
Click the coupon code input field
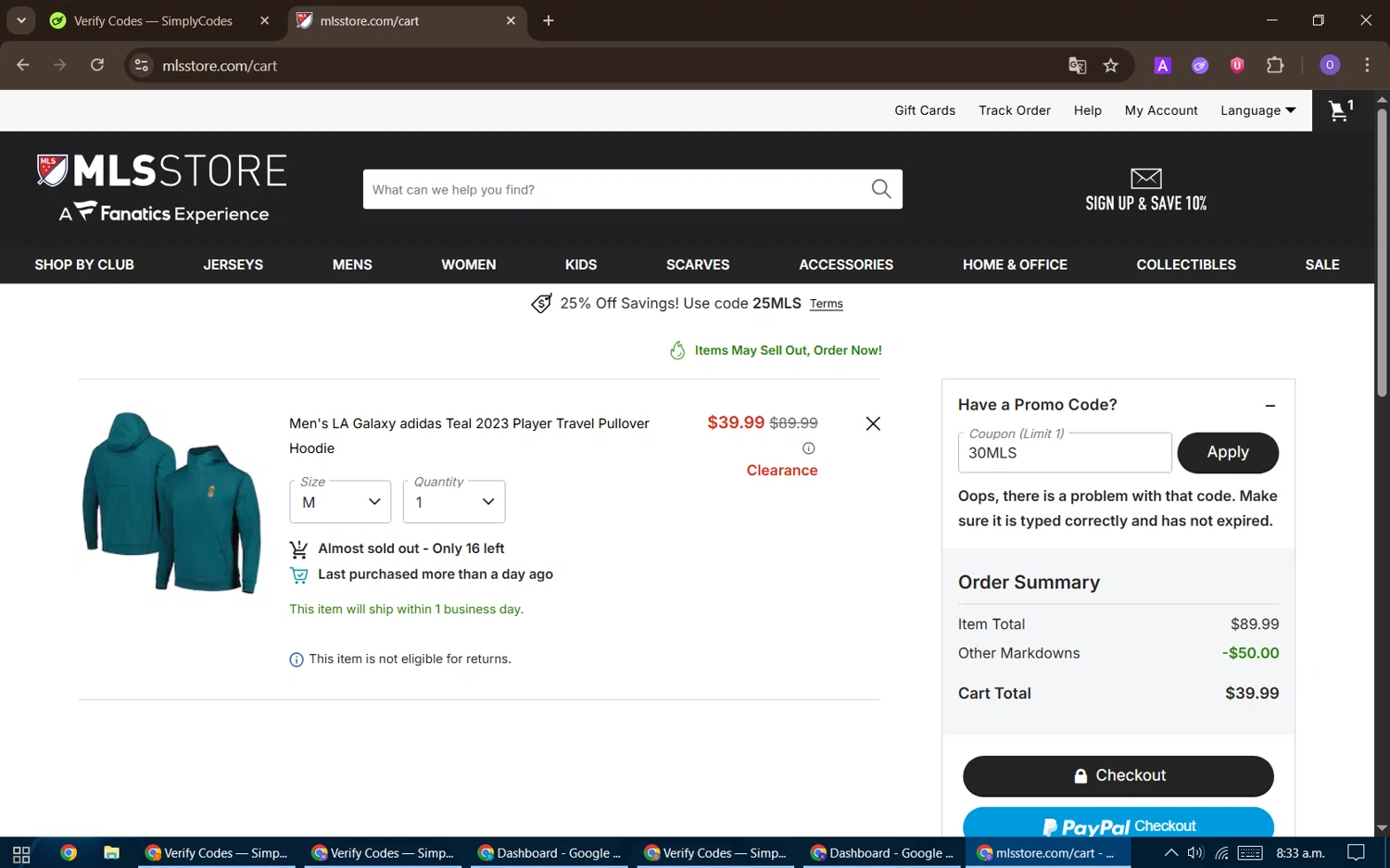pyautogui.click(x=1065, y=453)
